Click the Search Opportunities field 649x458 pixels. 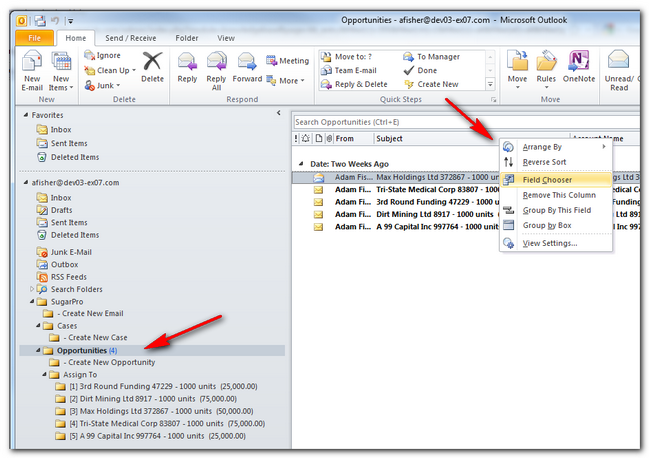click(x=466, y=122)
